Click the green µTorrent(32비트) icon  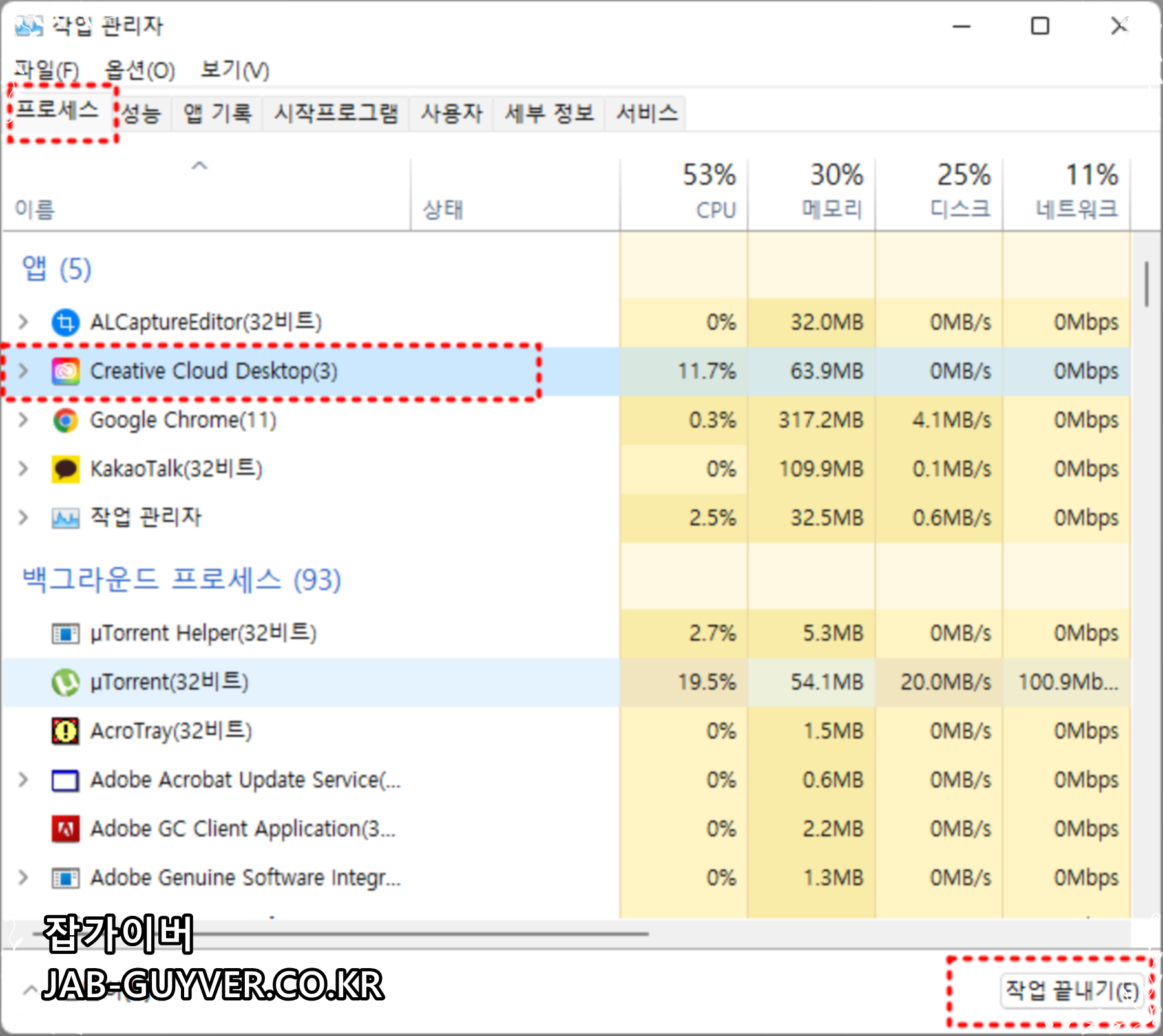[x=65, y=682]
